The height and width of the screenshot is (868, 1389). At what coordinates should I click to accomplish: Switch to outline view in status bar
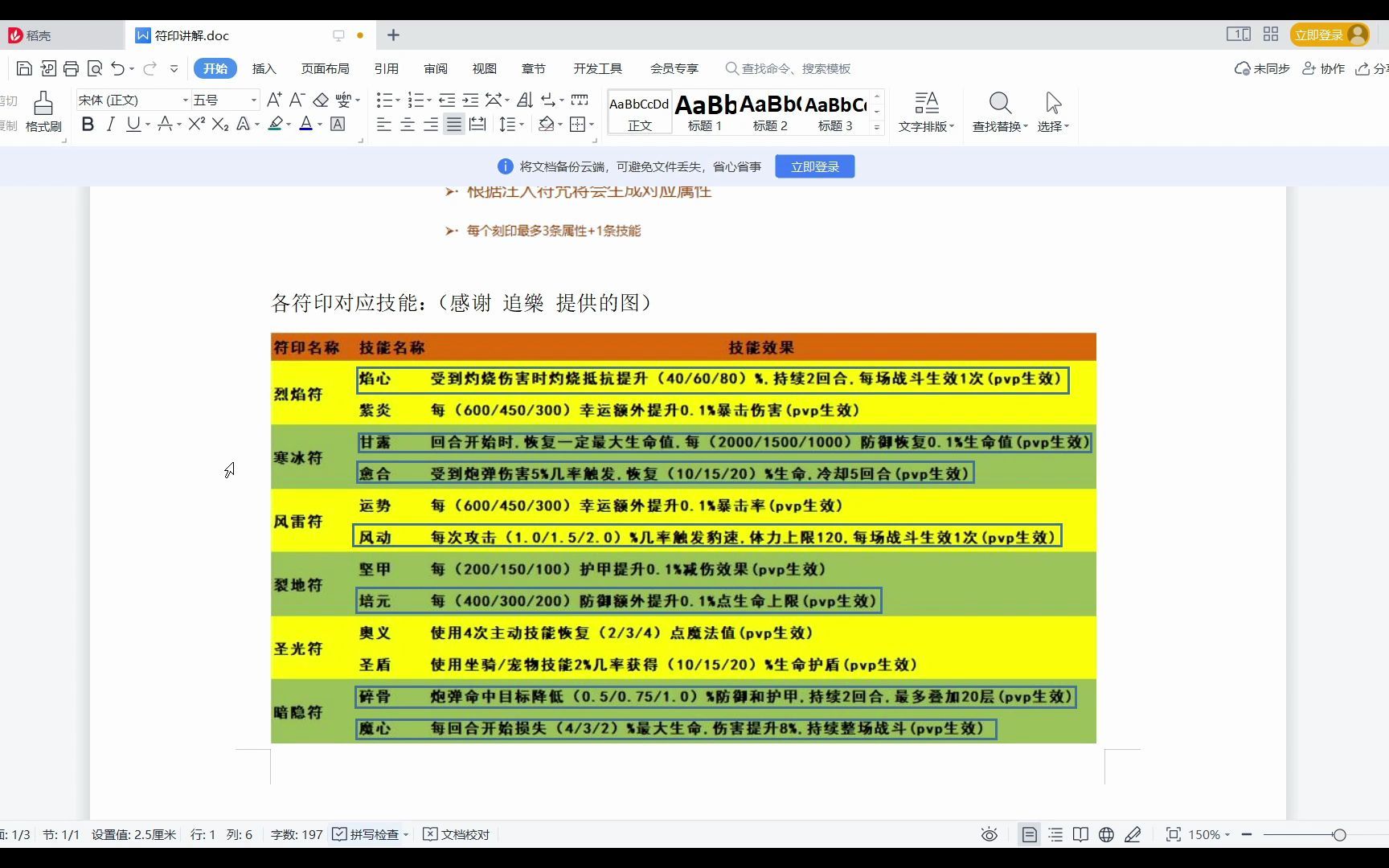coord(1055,835)
